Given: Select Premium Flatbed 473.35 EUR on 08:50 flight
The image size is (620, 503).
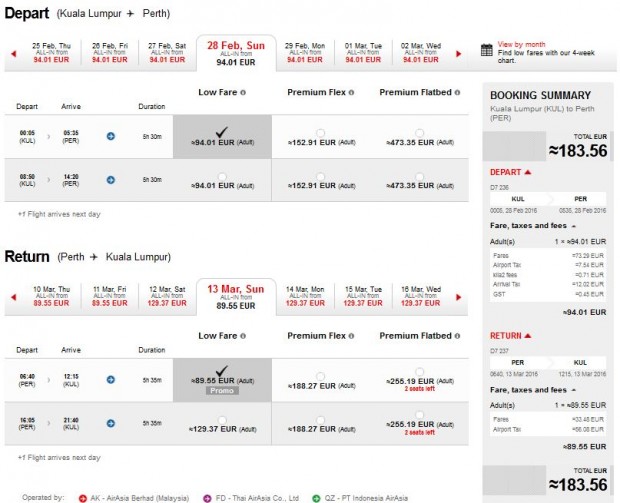Looking at the screenshot, I should pos(420,176).
